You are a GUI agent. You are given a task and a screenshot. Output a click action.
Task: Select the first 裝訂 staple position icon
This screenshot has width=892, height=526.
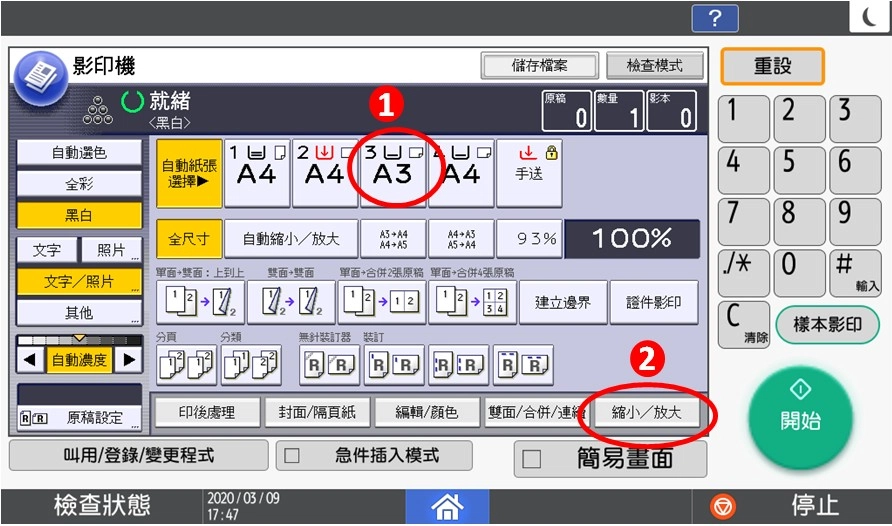tap(394, 365)
